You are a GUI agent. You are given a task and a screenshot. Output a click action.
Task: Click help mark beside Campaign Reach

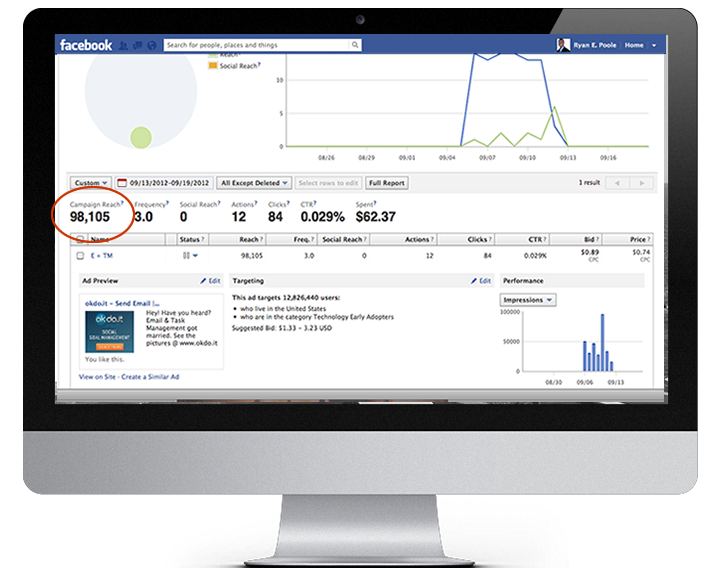point(122,203)
